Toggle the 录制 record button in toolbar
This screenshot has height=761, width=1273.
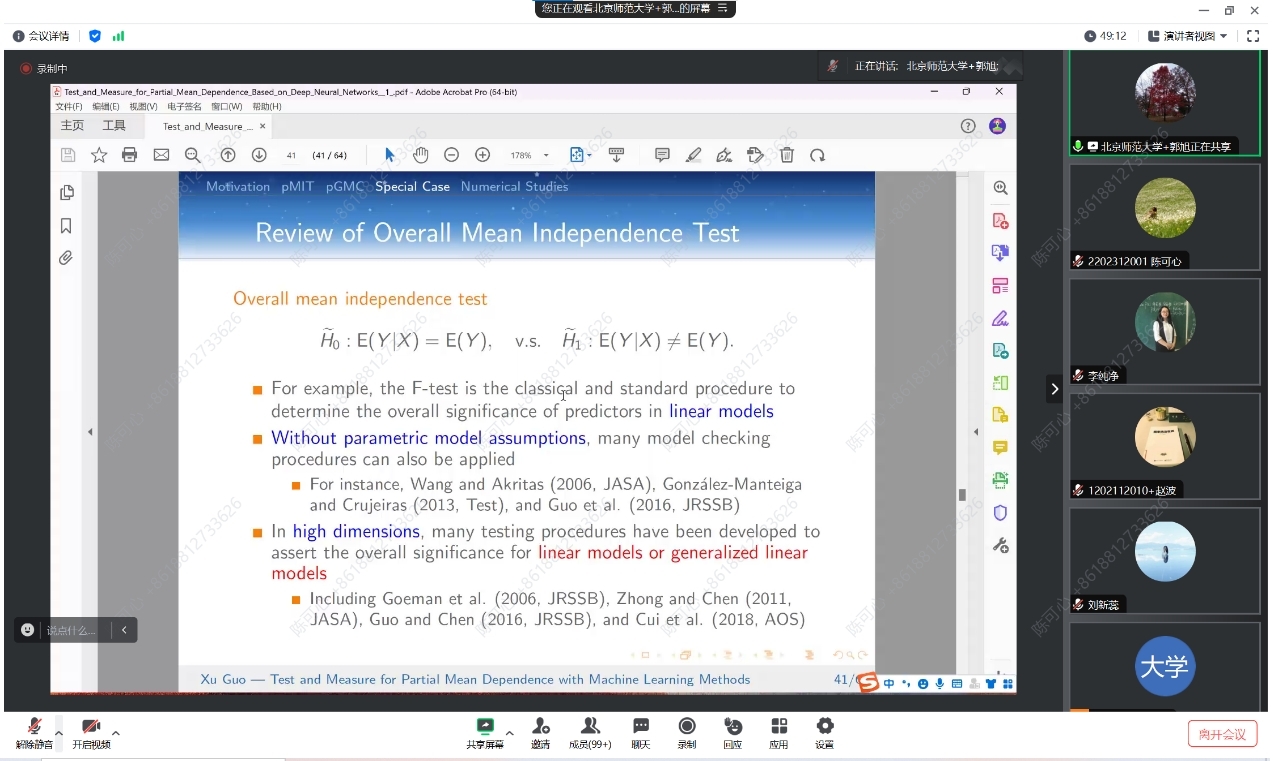[x=687, y=731]
